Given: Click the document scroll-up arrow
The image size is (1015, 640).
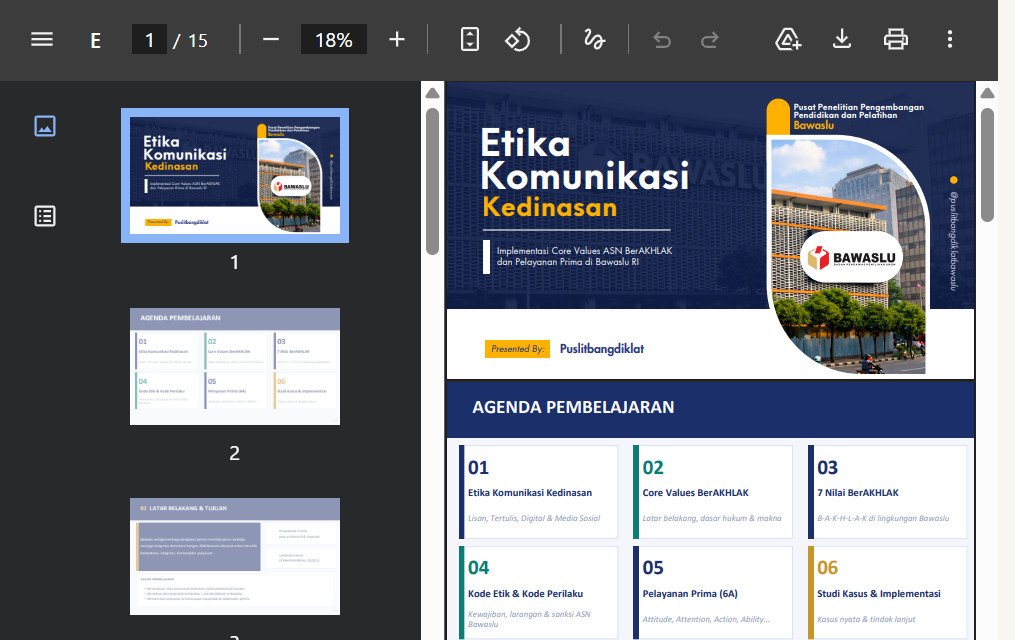Looking at the screenshot, I should point(987,93).
